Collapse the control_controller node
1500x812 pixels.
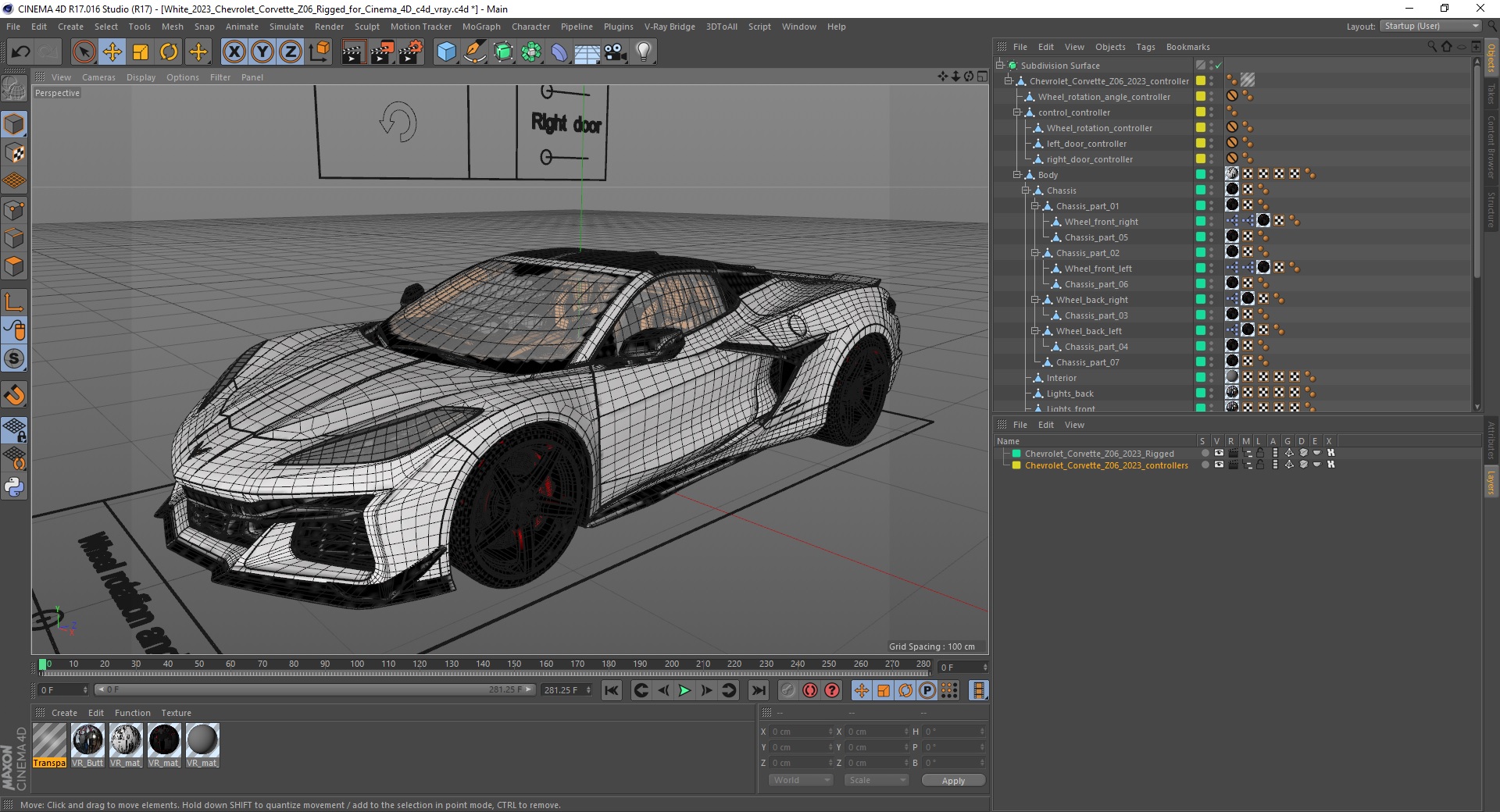(1017, 112)
